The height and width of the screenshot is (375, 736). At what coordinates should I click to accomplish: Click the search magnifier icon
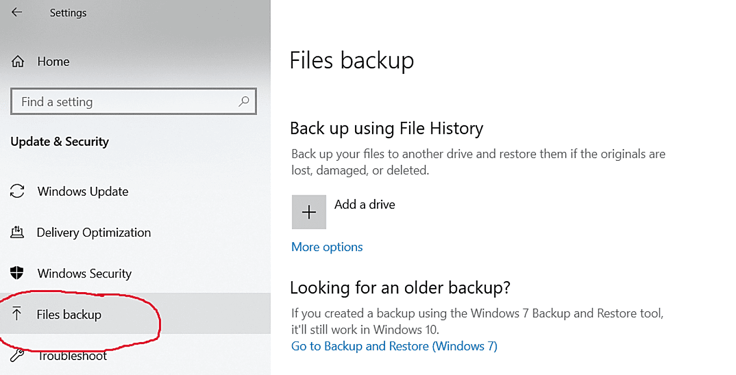pyautogui.click(x=244, y=101)
